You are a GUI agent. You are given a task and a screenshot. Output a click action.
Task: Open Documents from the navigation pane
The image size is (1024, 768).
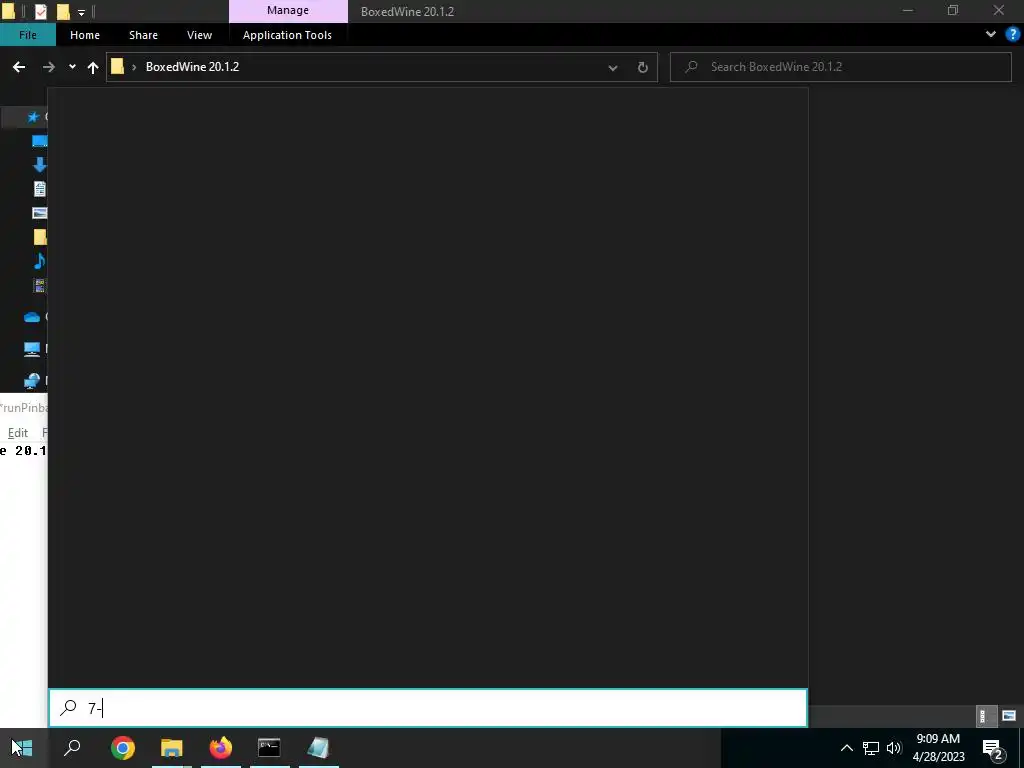point(40,189)
